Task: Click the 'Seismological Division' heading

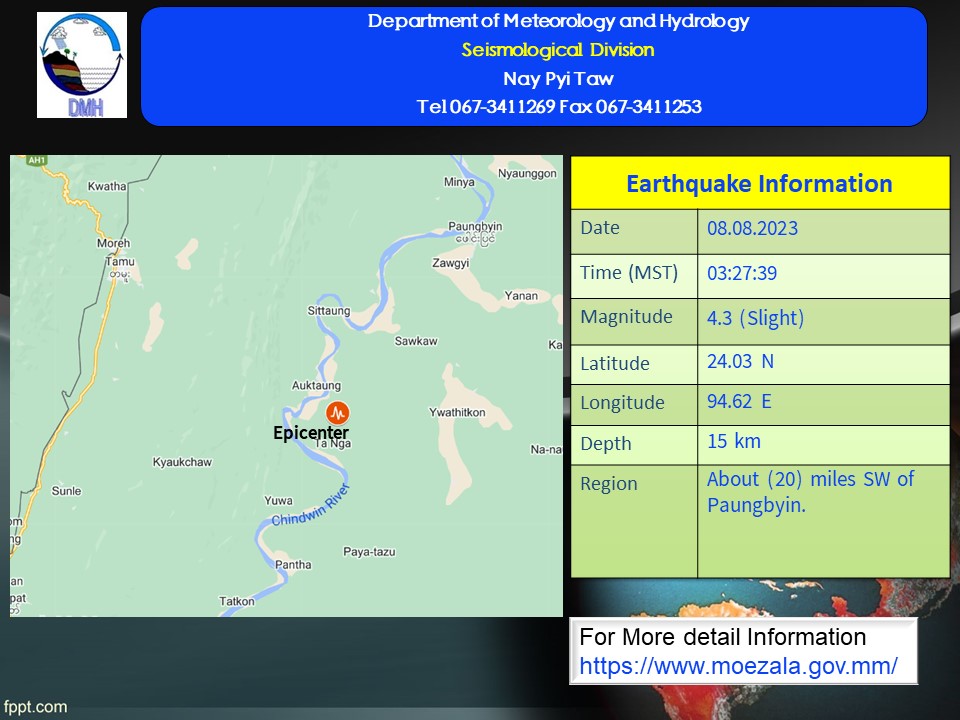Action: click(558, 50)
